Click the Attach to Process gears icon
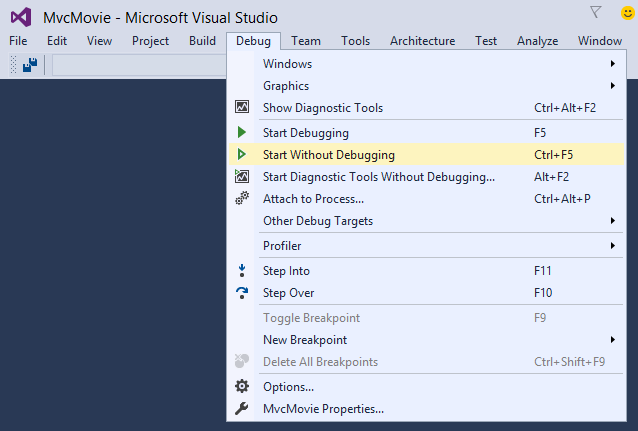 pos(242,198)
